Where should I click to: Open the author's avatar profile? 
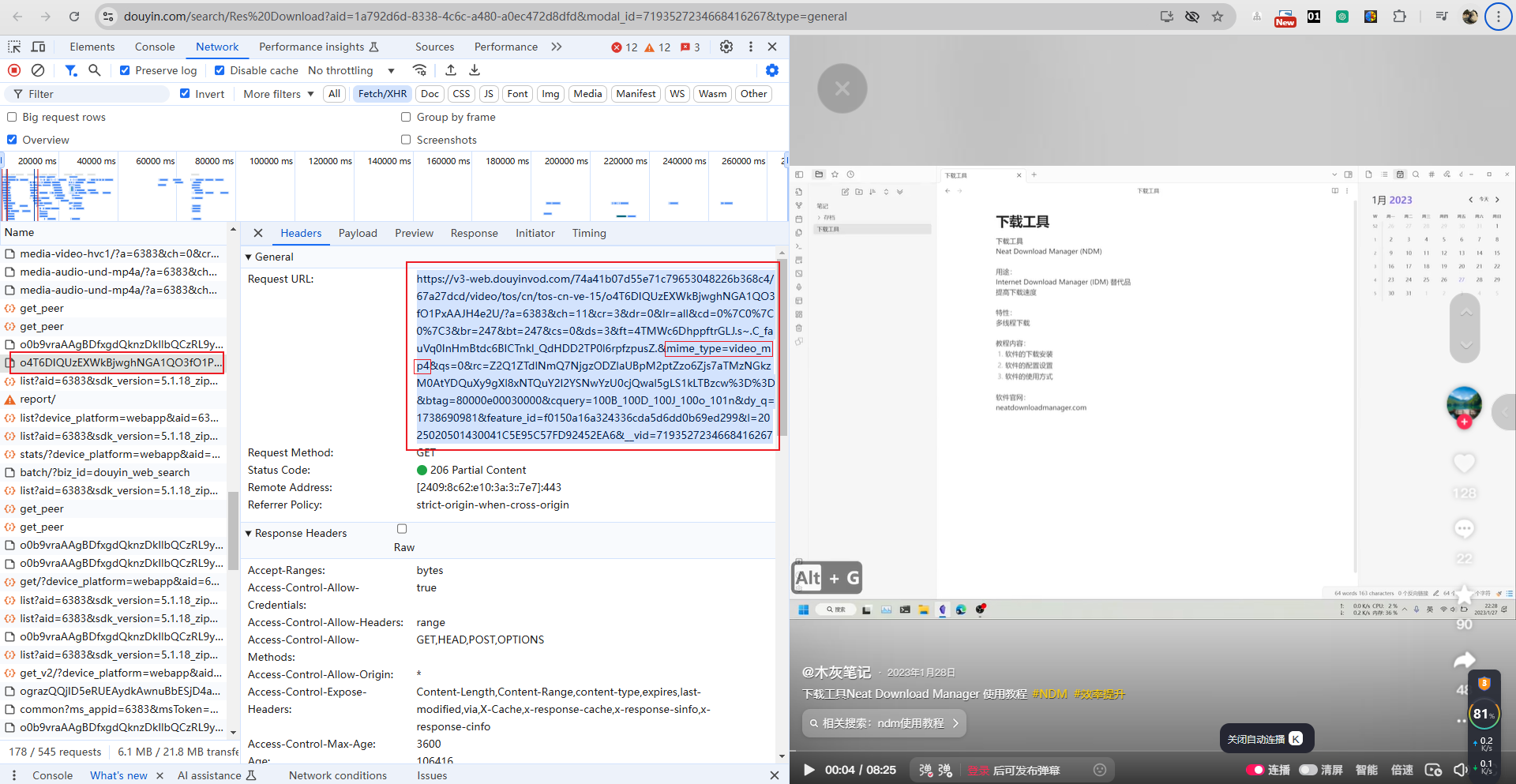pyautogui.click(x=1464, y=403)
